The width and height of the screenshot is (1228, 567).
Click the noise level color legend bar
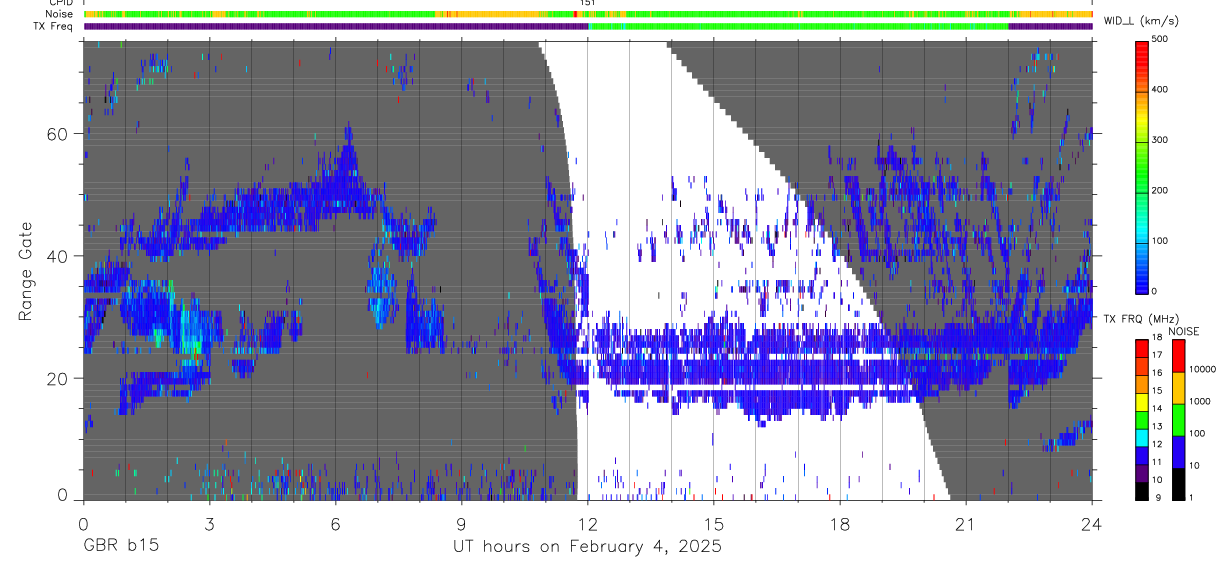pos(1178,419)
